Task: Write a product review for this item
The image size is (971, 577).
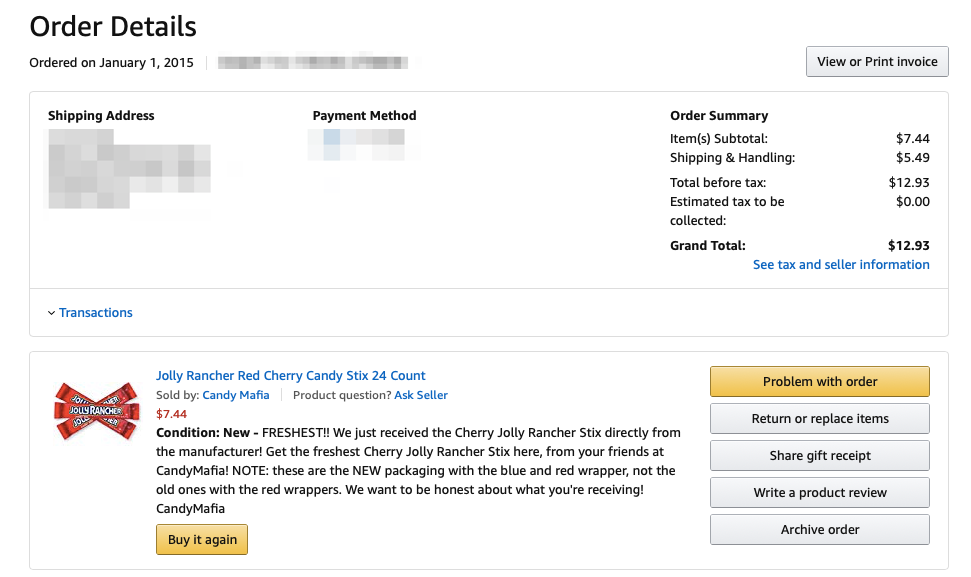Action: tap(820, 493)
